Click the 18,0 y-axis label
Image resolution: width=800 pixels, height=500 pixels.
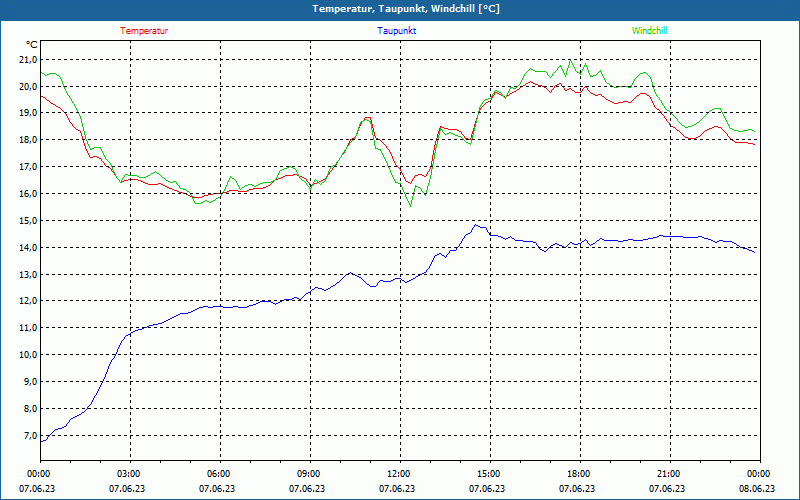pyautogui.click(x=28, y=140)
